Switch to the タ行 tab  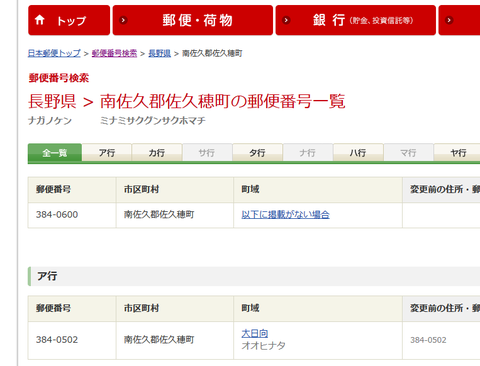click(257, 153)
